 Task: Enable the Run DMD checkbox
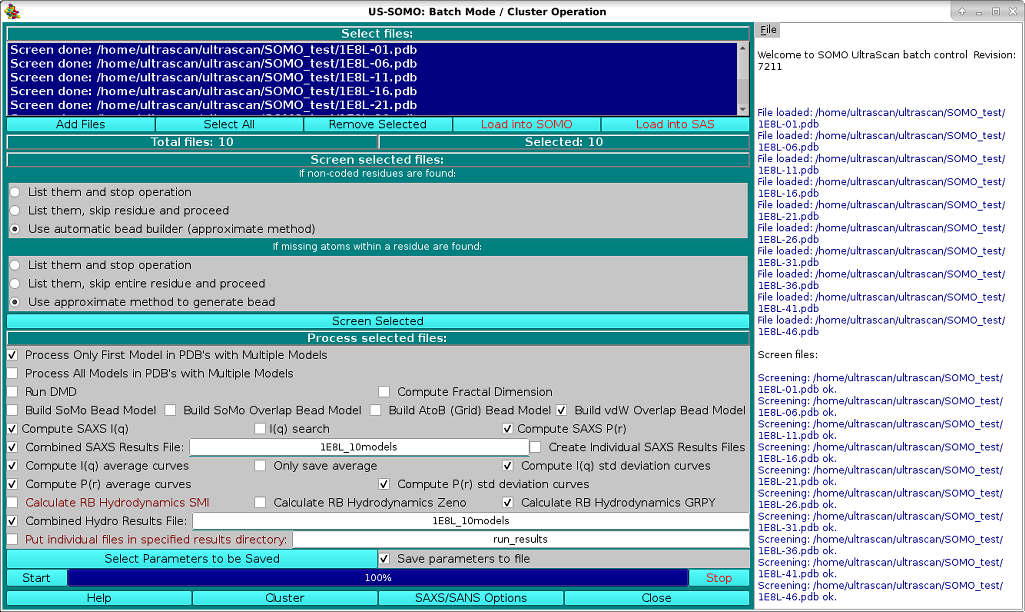click(13, 392)
